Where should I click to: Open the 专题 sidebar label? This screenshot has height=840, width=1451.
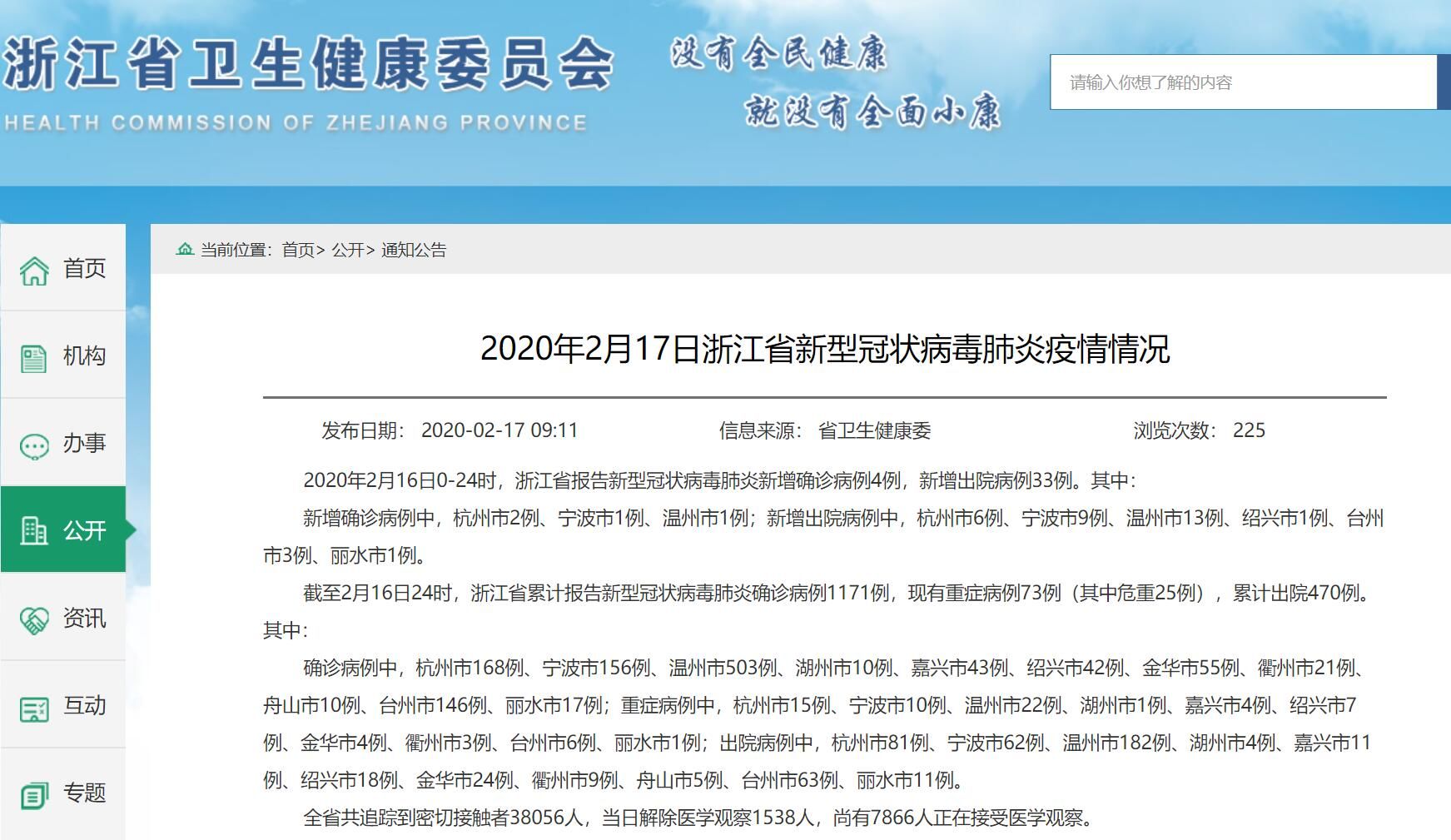[84, 793]
